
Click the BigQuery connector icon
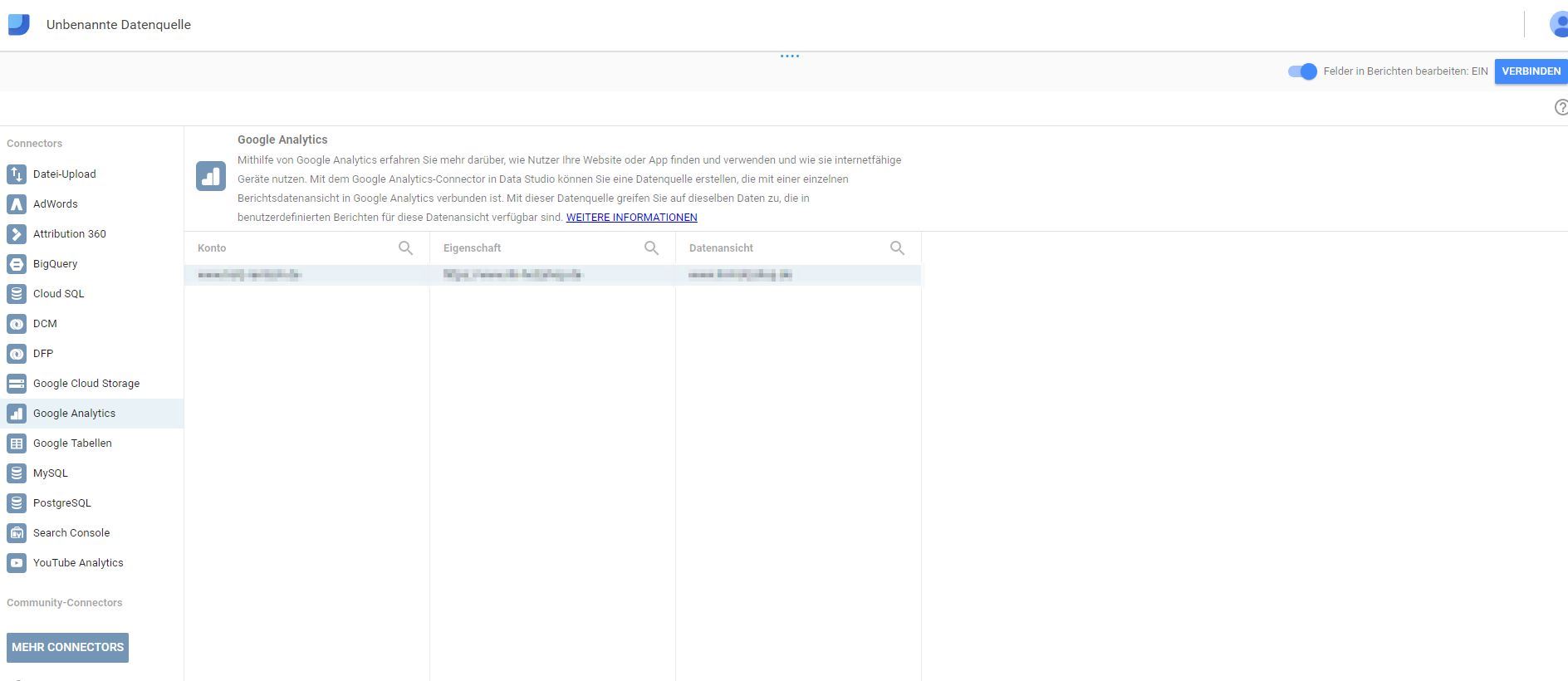[x=17, y=264]
